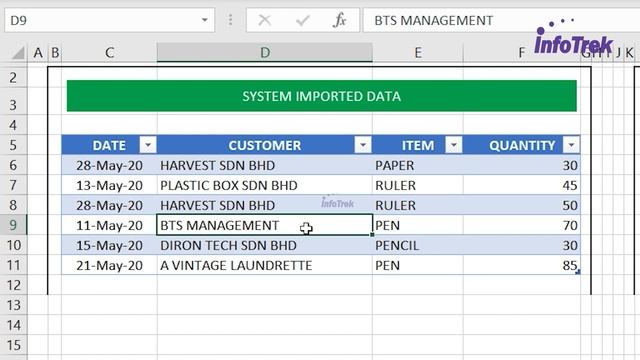Viewport: 640px width, 360px height.
Task: Select column header D
Action: click(265, 53)
